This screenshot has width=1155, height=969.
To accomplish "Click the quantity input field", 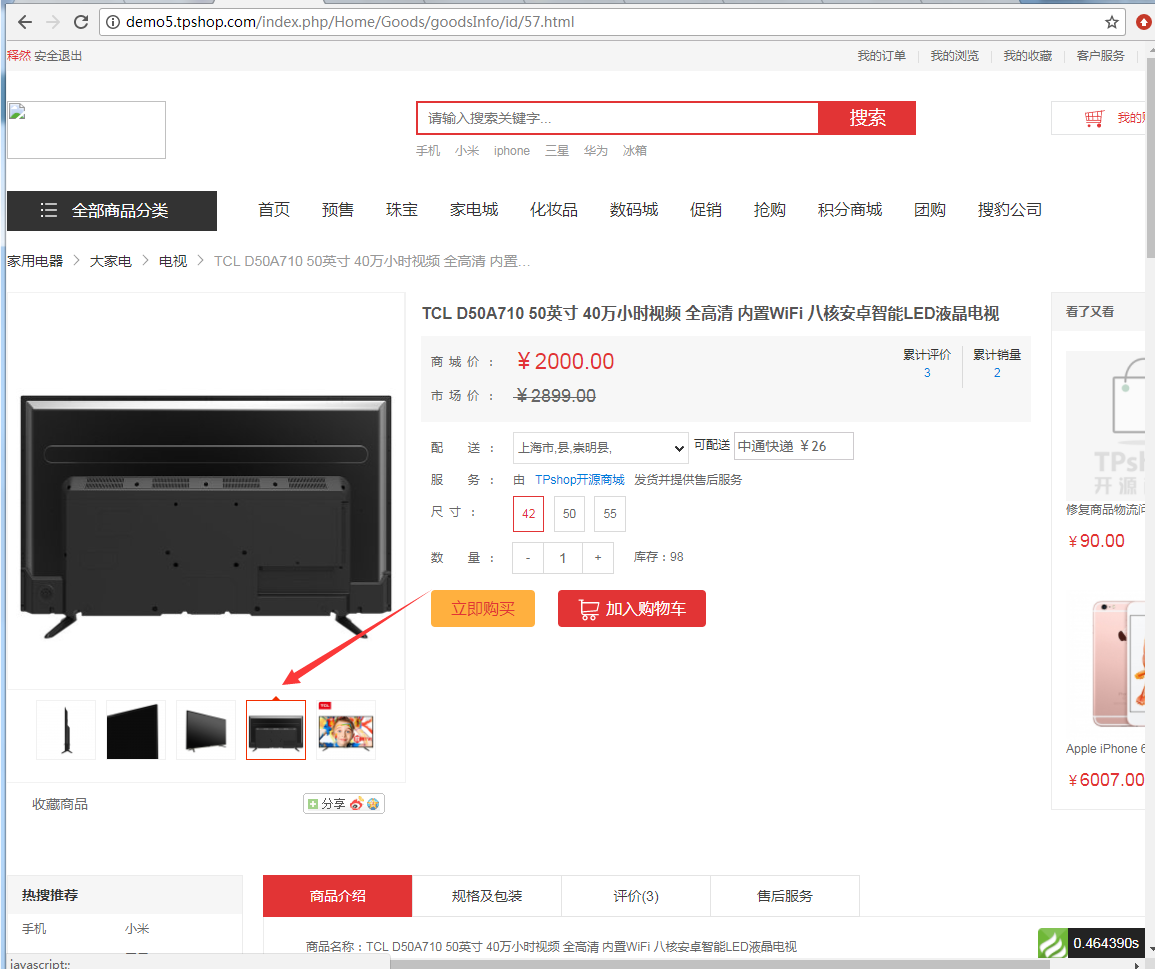I will pos(563,558).
